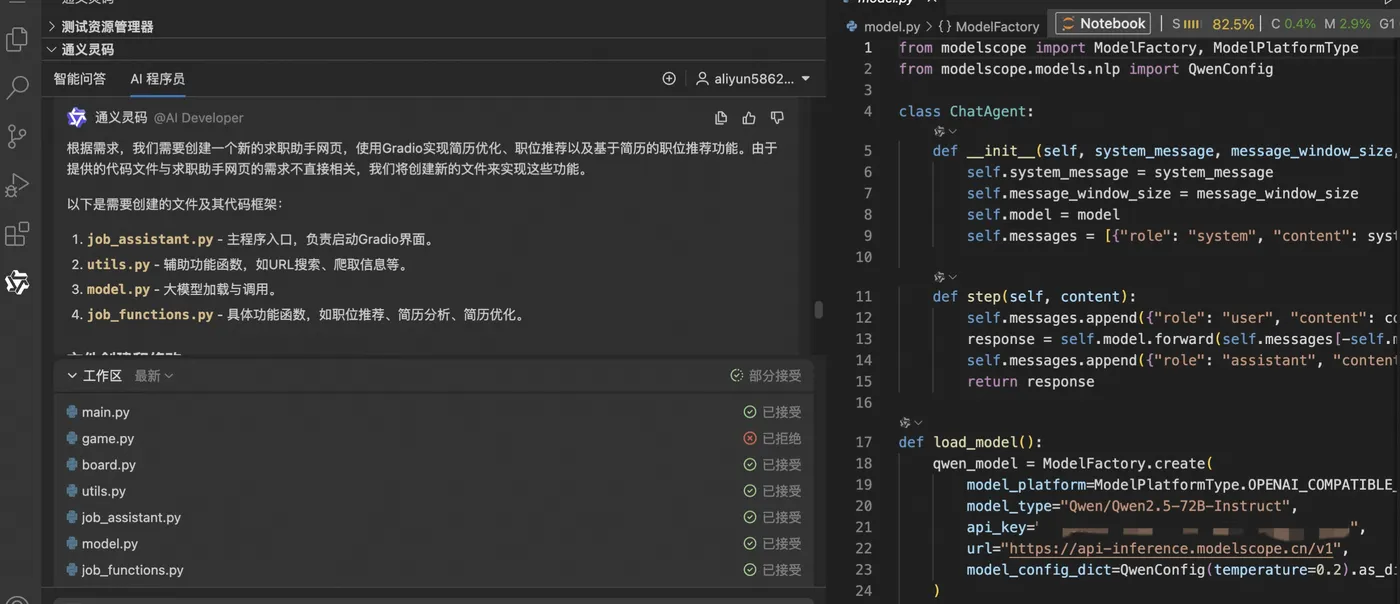1400x604 pixels.
Task: Switch to the 智能问答 tab
Action: (80, 79)
